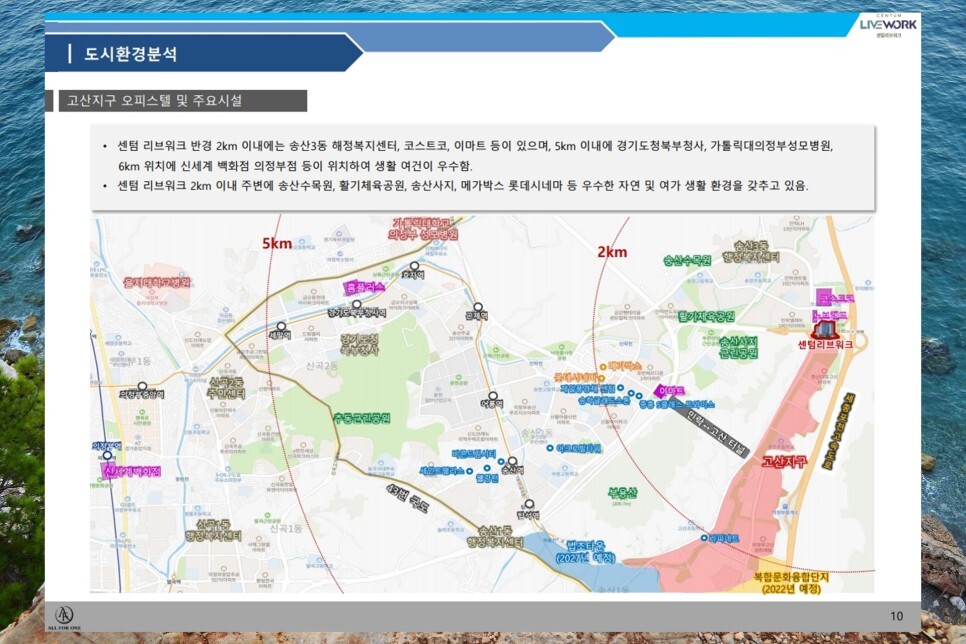
Task: Click the 곤제역 station circle marker
Action: pyautogui.click(x=477, y=307)
